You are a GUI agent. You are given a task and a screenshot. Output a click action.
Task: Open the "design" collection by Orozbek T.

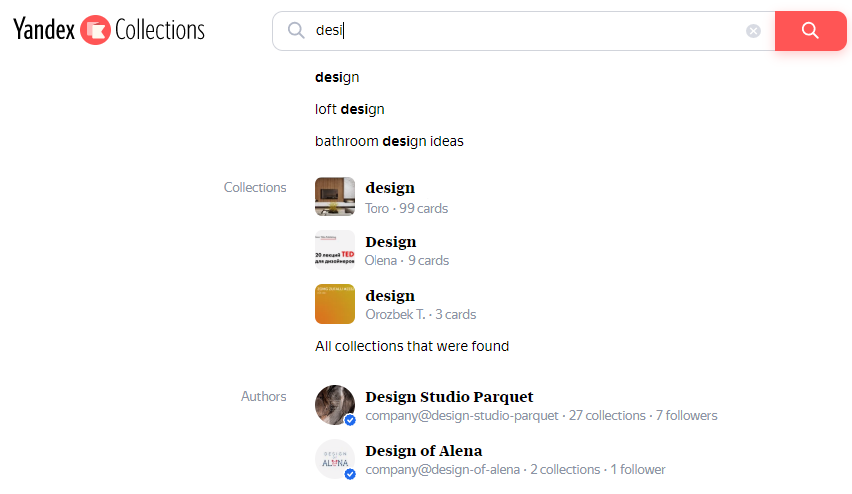390,296
